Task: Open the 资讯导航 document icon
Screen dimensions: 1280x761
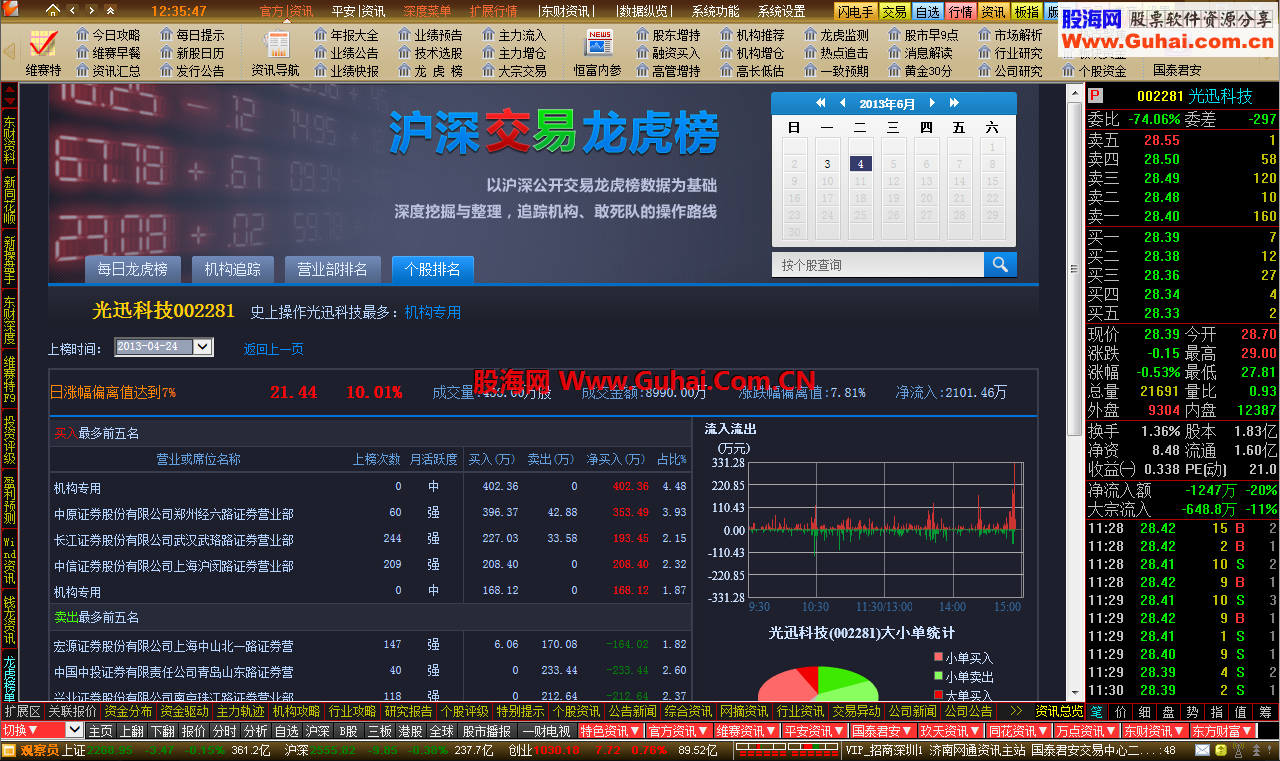Action: click(x=275, y=52)
